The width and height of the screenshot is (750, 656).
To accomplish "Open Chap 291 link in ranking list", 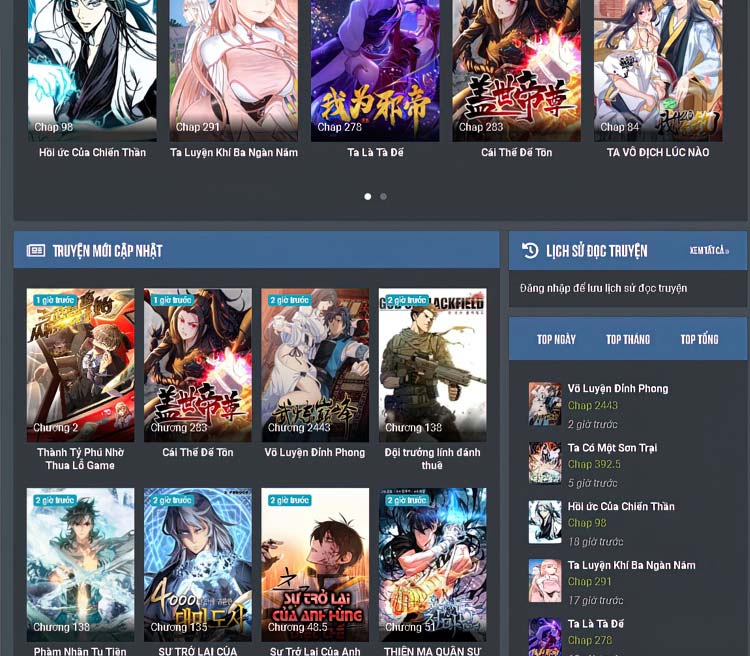I will [589, 581].
